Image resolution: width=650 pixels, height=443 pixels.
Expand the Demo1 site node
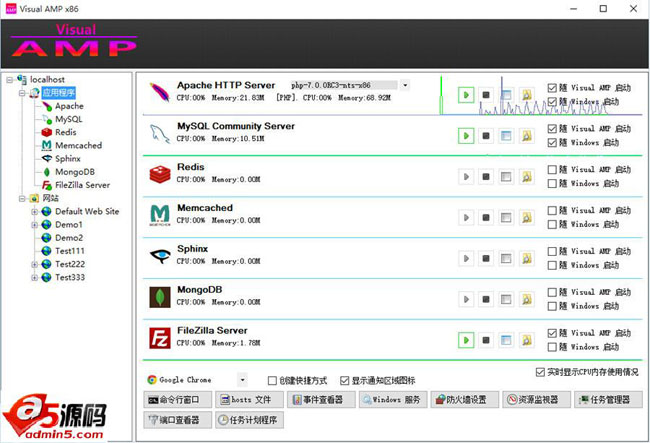(x=35, y=225)
